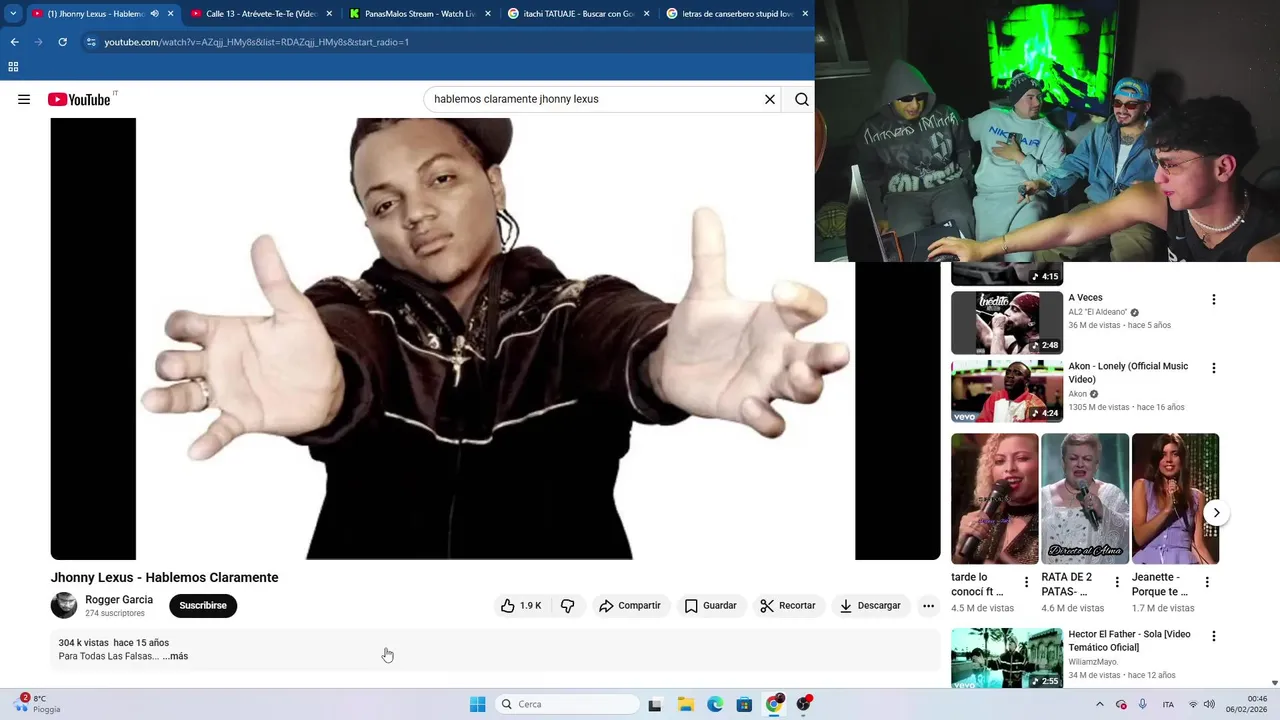Open the Rogger Garcia channel name link

click(119, 600)
